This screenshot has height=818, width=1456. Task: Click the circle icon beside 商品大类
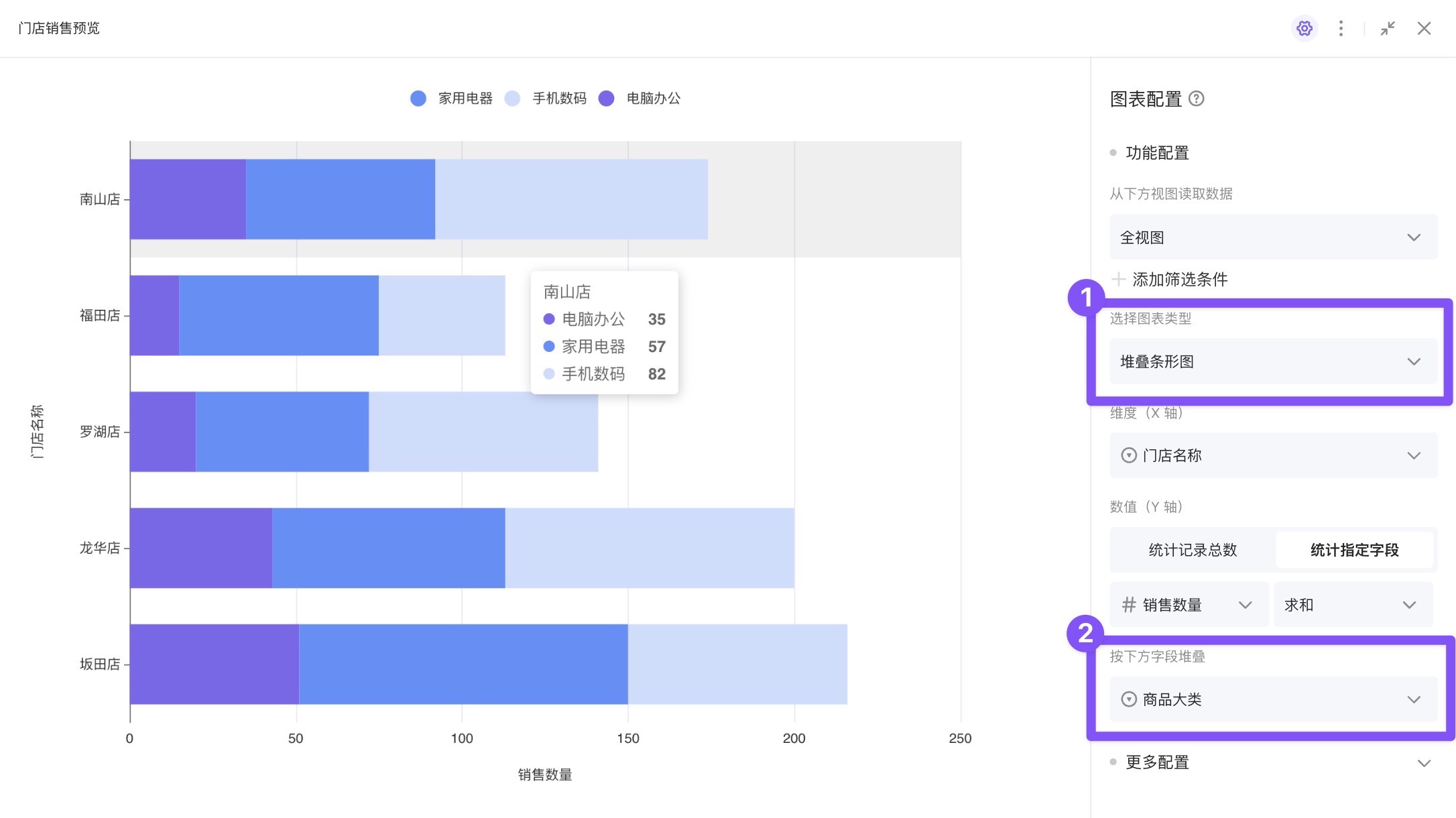[x=1129, y=699]
